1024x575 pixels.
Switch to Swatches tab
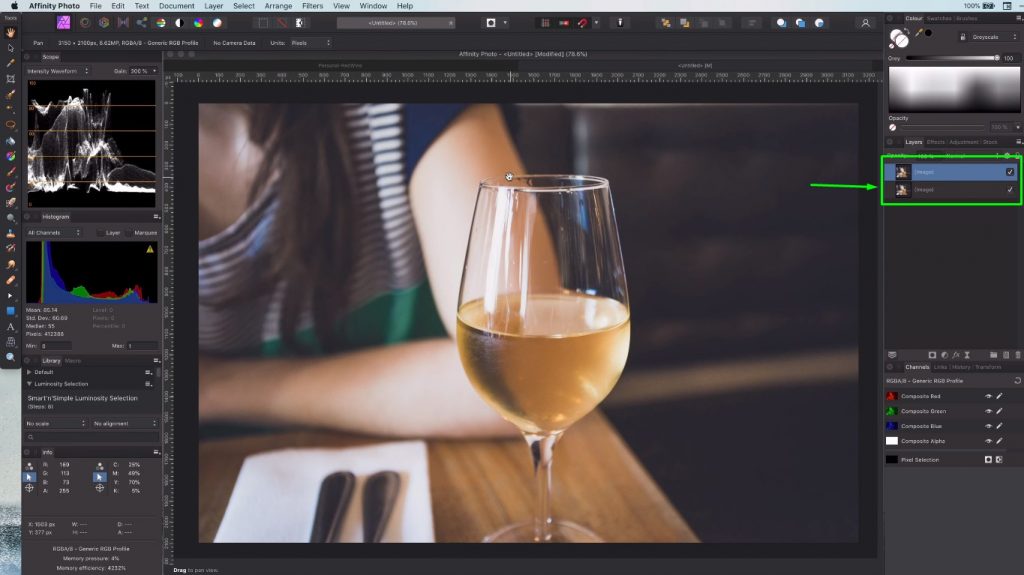(x=939, y=18)
